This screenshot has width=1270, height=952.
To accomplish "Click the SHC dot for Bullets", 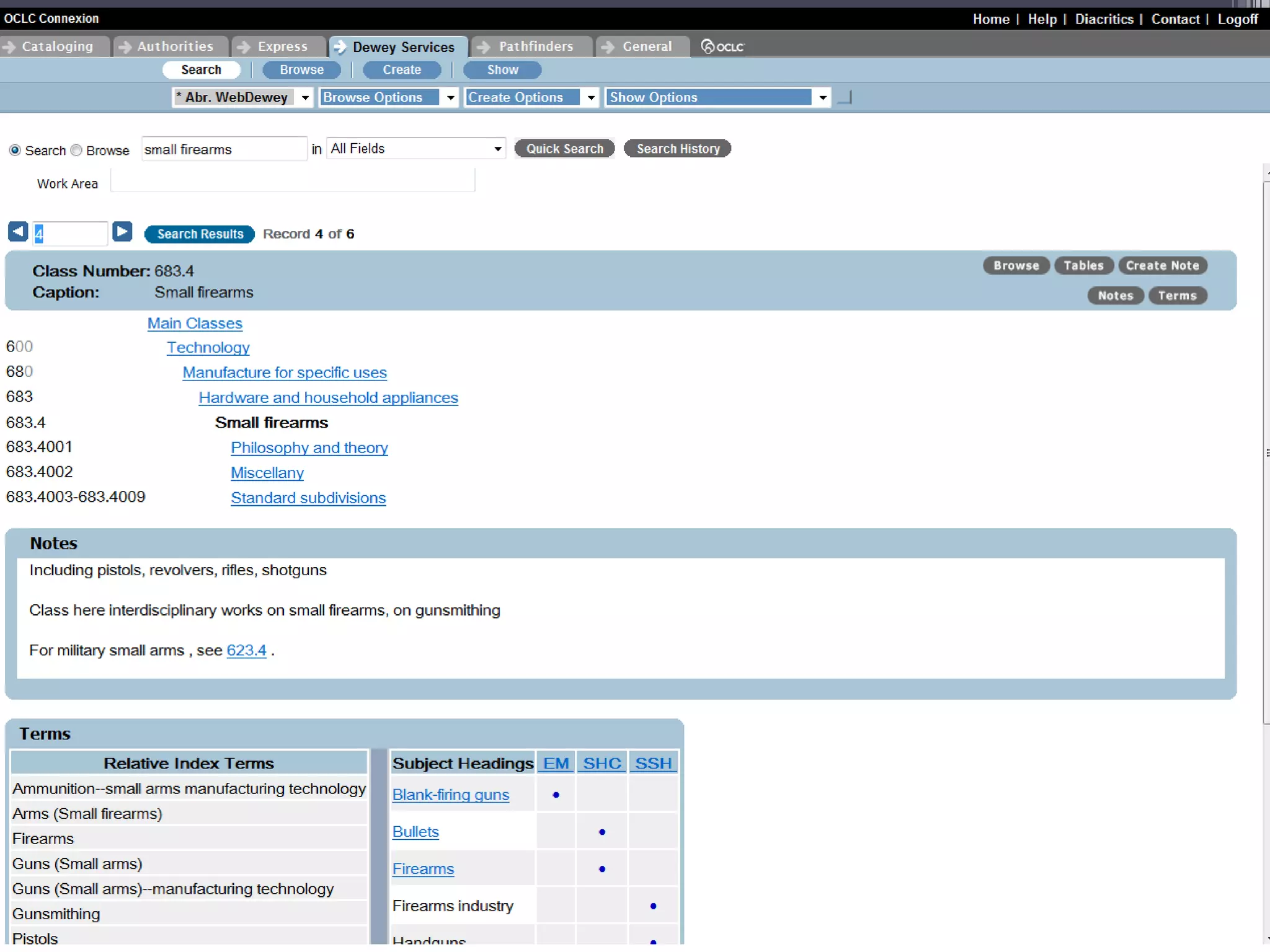I will click(x=602, y=832).
